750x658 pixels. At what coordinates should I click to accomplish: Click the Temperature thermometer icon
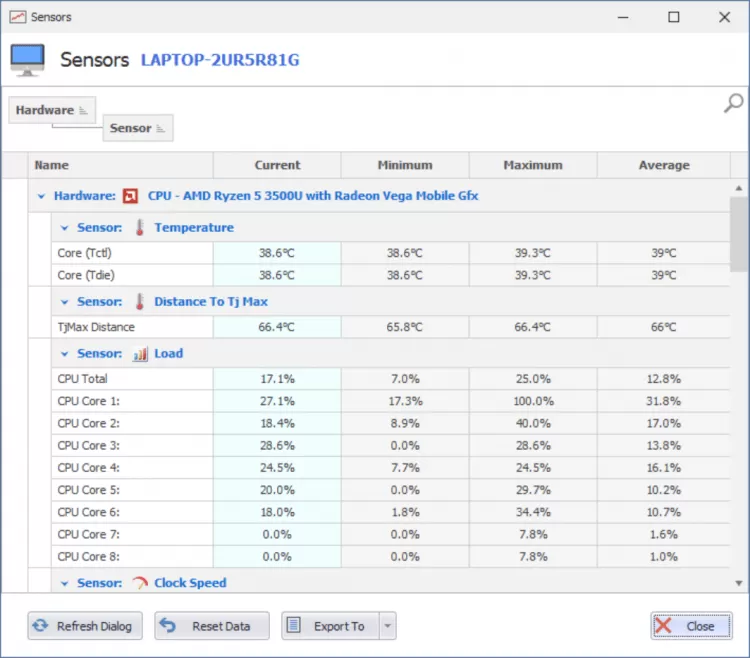point(139,228)
